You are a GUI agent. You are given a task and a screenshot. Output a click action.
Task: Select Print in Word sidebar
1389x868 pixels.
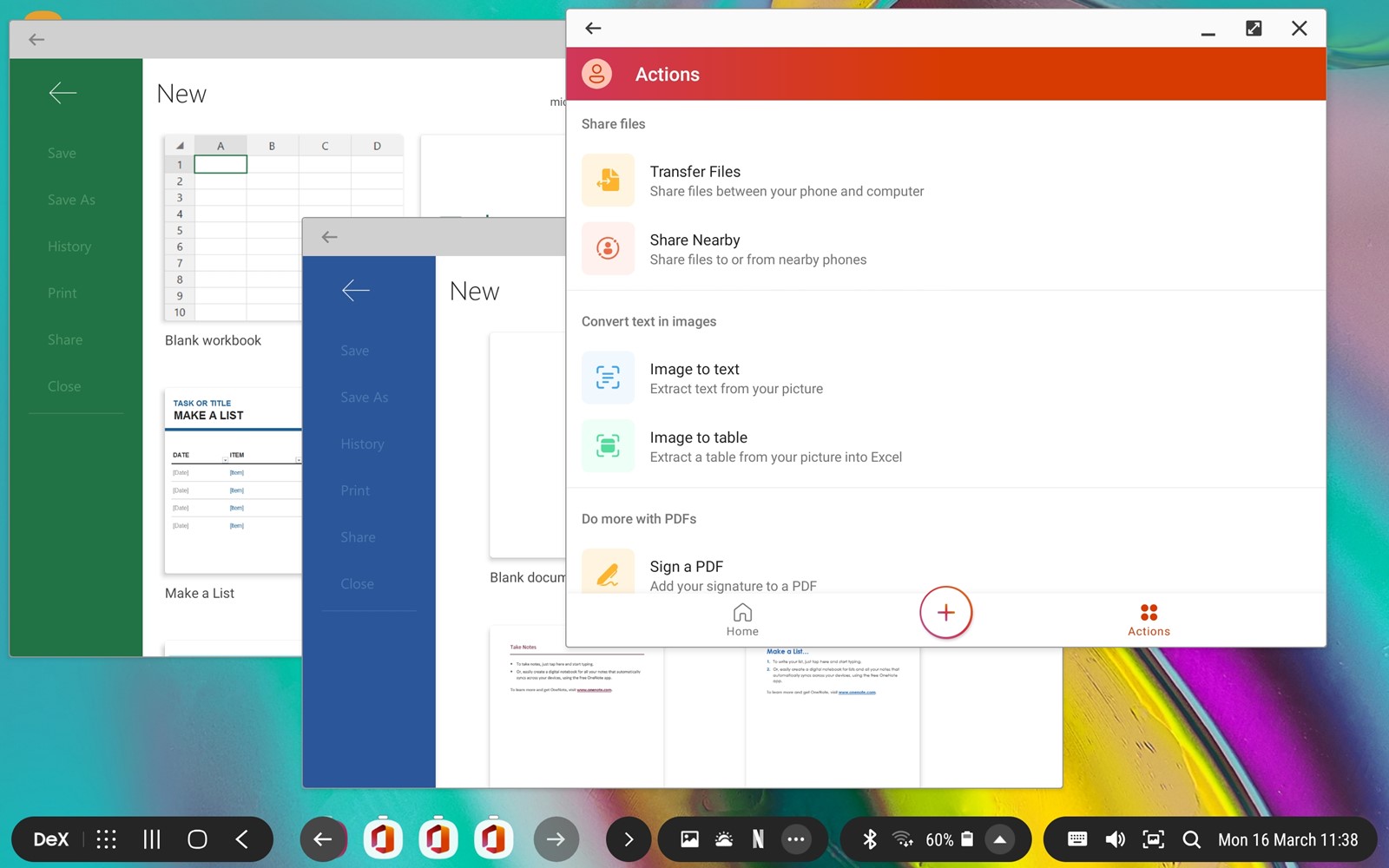[x=355, y=490]
